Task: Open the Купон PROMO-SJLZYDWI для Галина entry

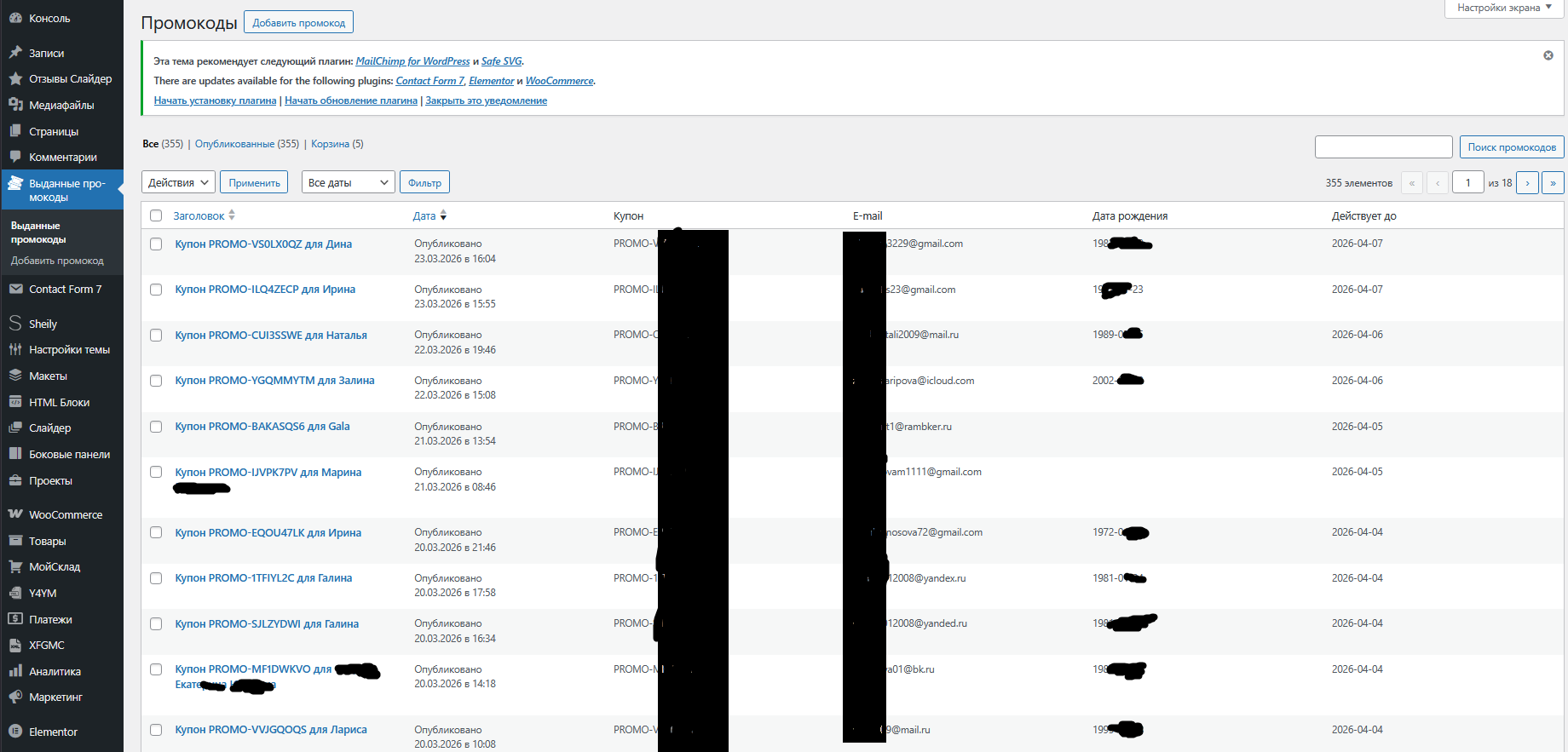Action: pos(267,623)
